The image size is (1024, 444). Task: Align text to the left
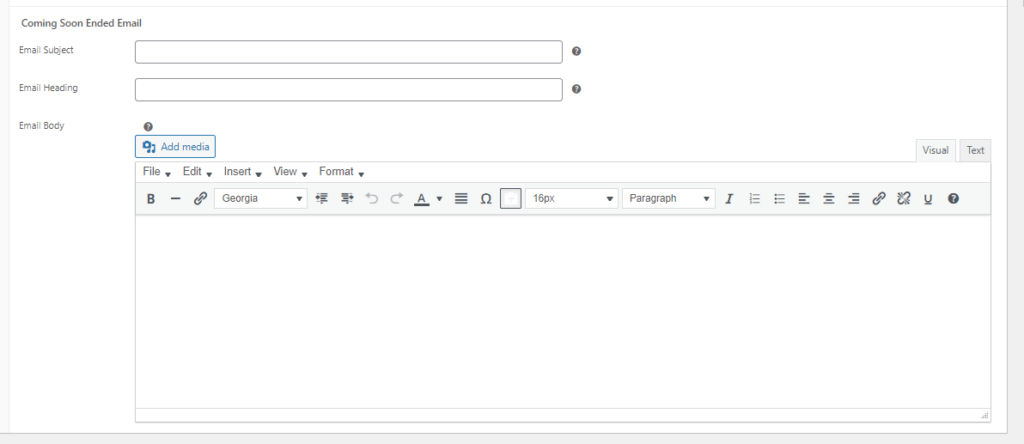point(804,198)
